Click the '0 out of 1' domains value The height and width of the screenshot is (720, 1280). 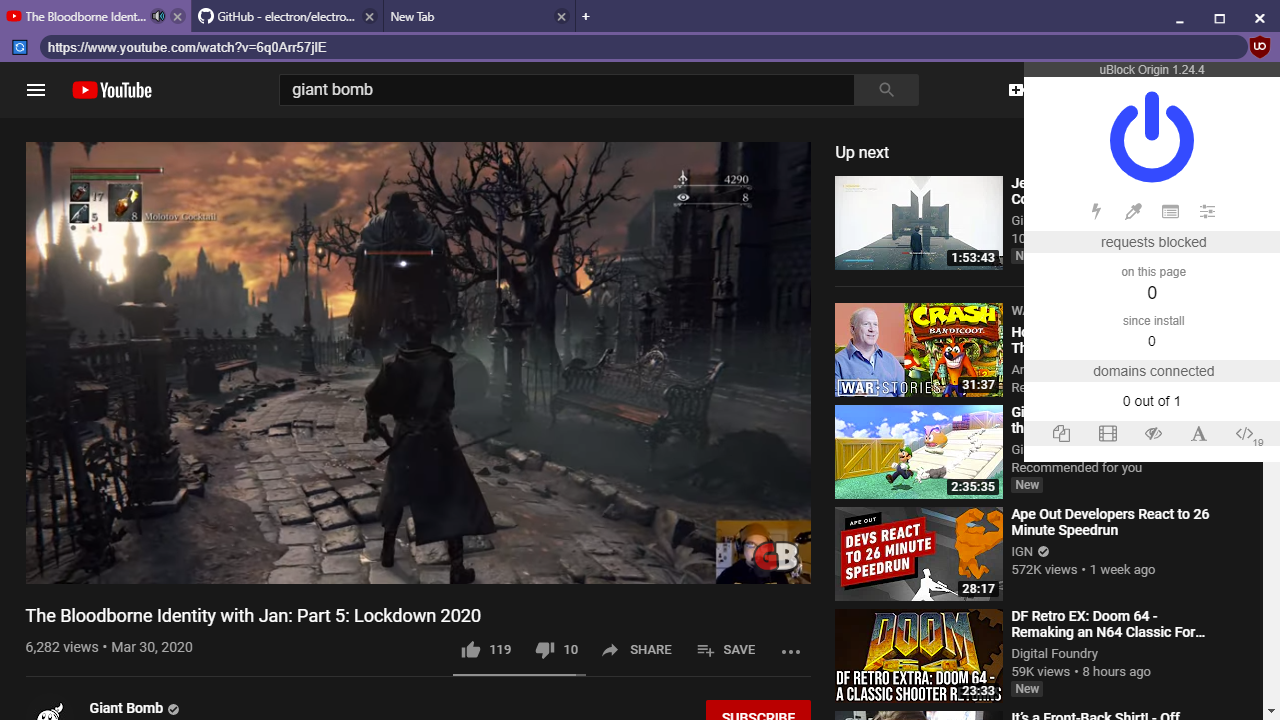[x=1152, y=401]
